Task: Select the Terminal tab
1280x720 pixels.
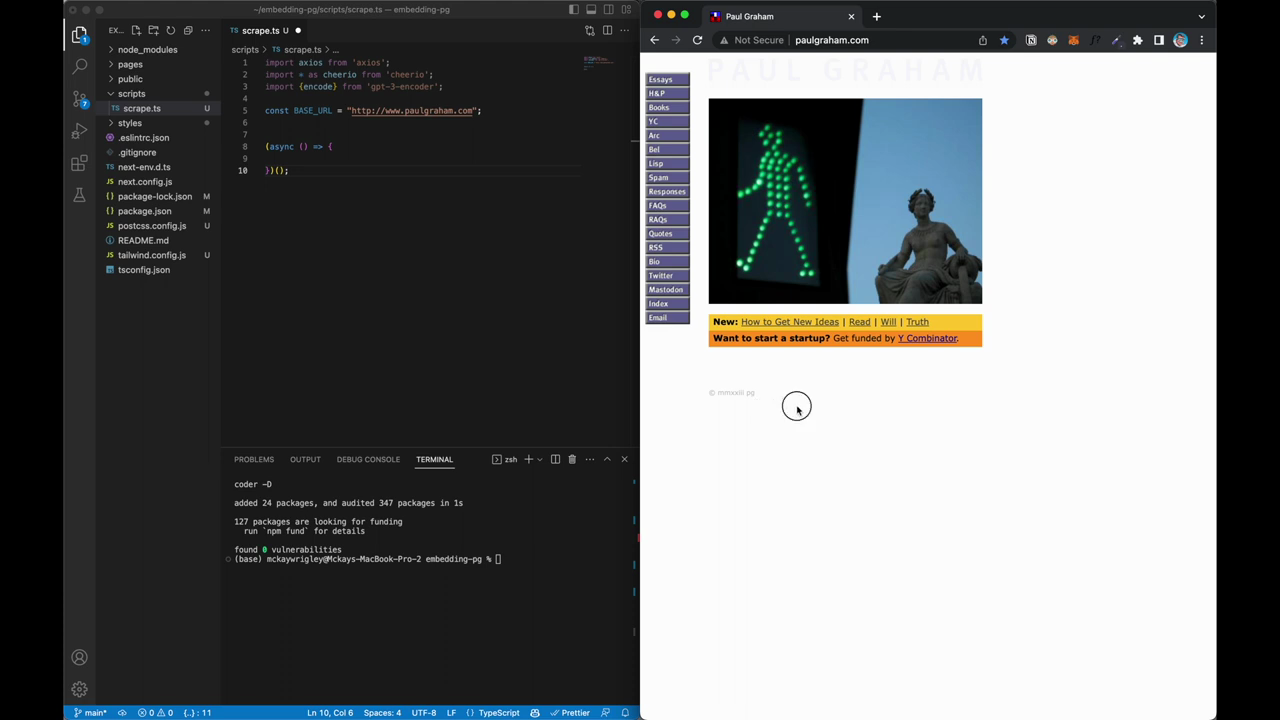Action: [434, 459]
